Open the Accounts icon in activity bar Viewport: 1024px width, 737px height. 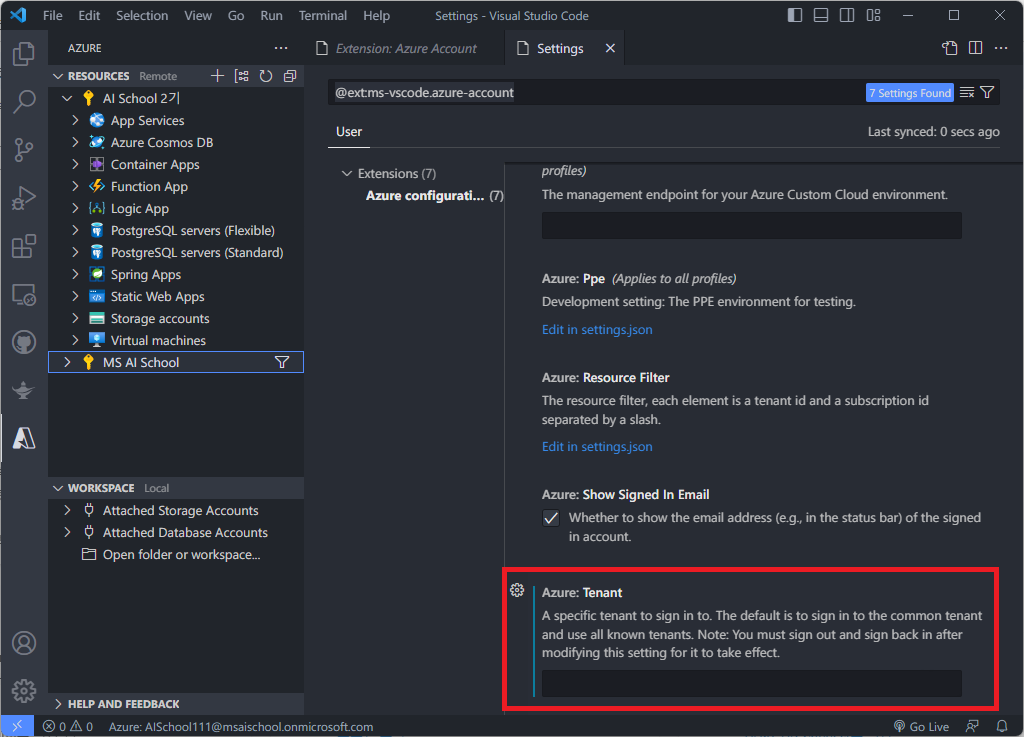[24, 643]
